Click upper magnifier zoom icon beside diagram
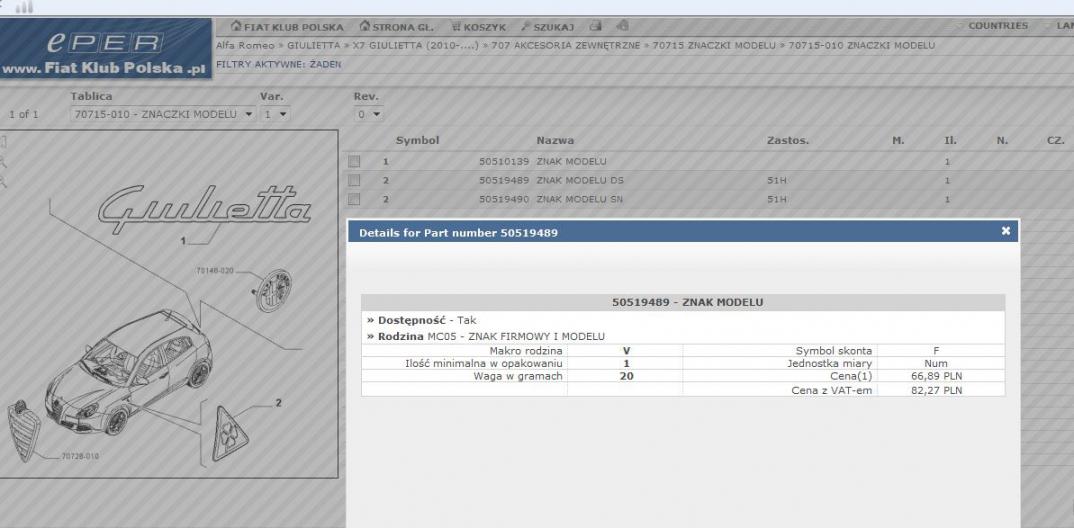 (x=3, y=162)
